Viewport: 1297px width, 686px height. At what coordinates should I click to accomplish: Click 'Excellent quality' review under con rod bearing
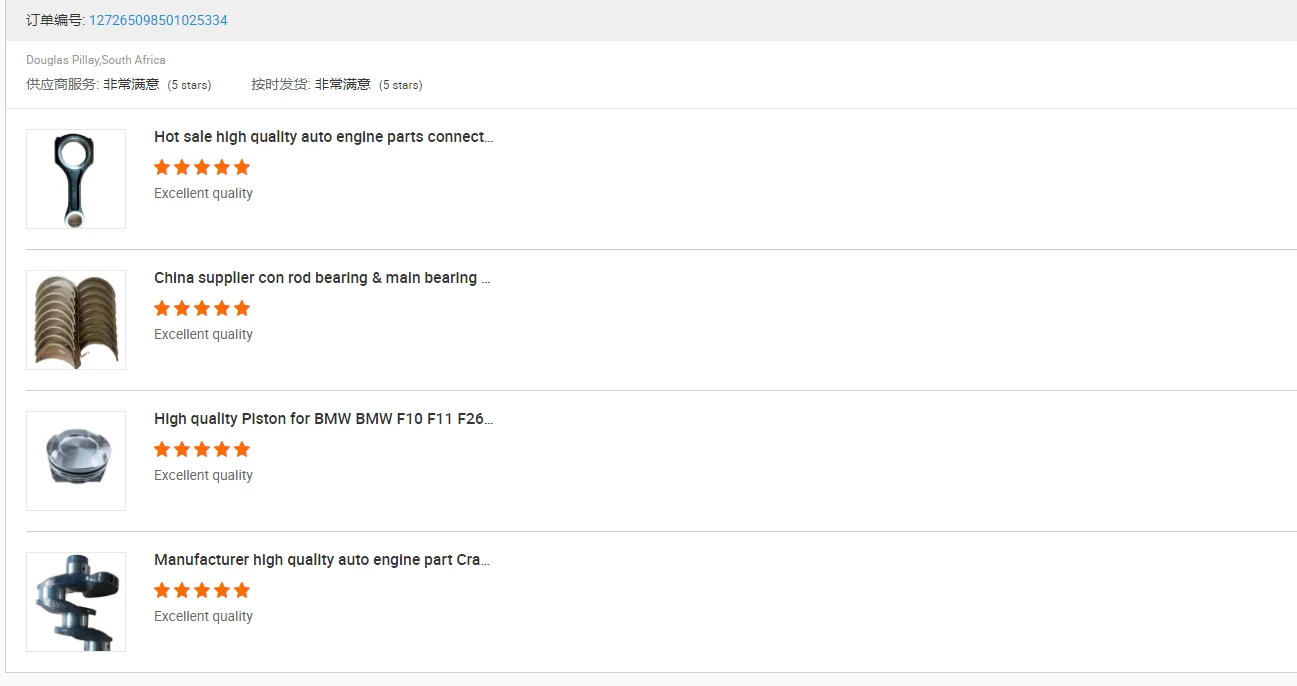pyautogui.click(x=203, y=334)
